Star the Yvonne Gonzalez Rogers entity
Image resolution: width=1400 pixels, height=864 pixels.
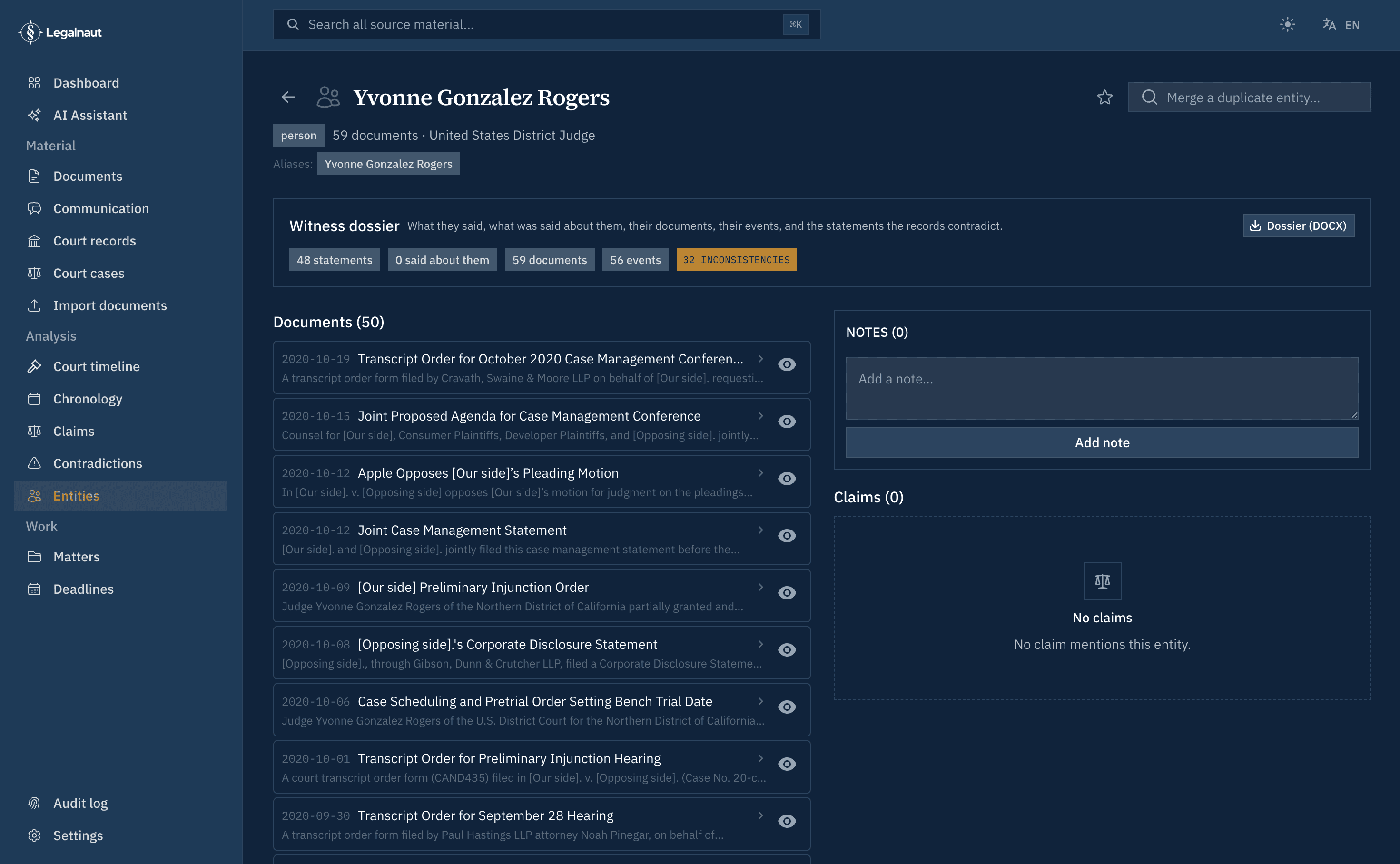(x=1104, y=97)
